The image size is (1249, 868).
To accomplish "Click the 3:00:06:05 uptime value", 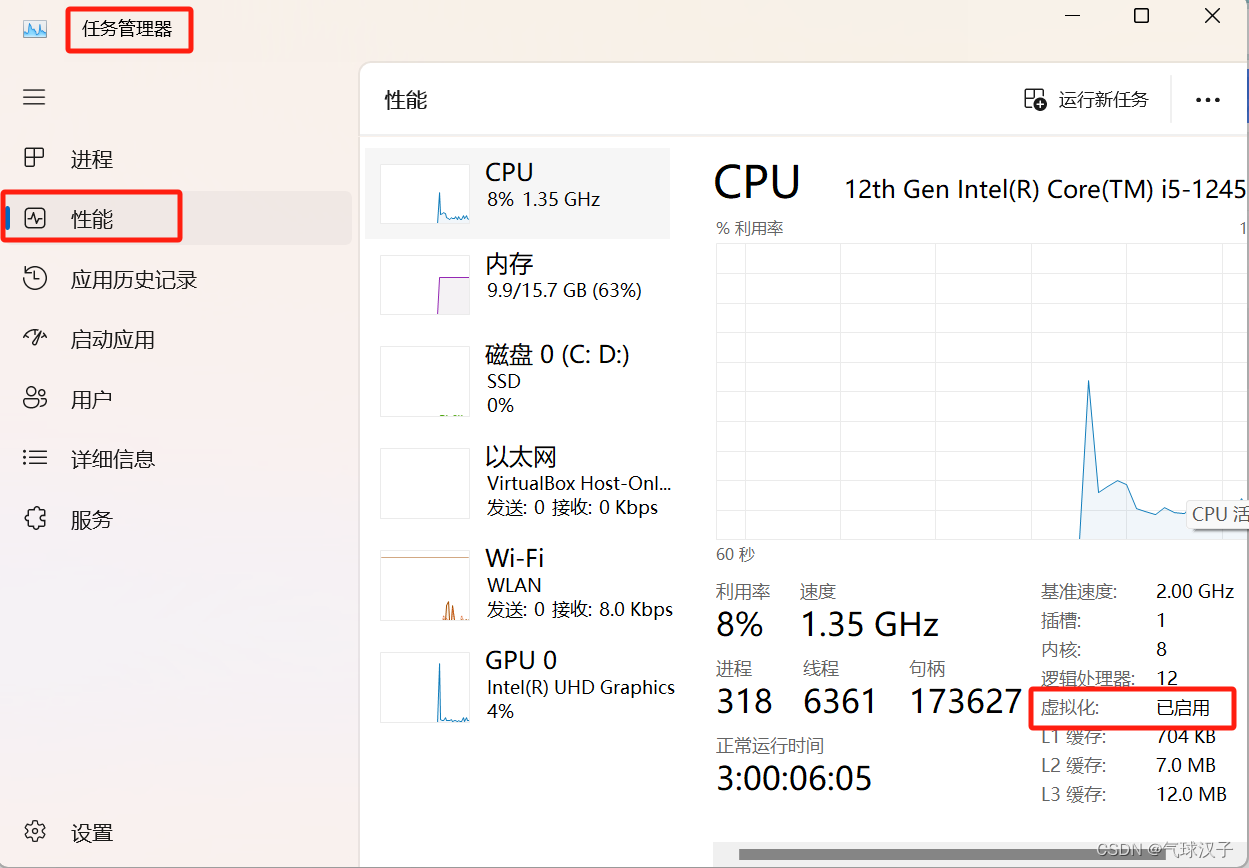I will point(794,778).
